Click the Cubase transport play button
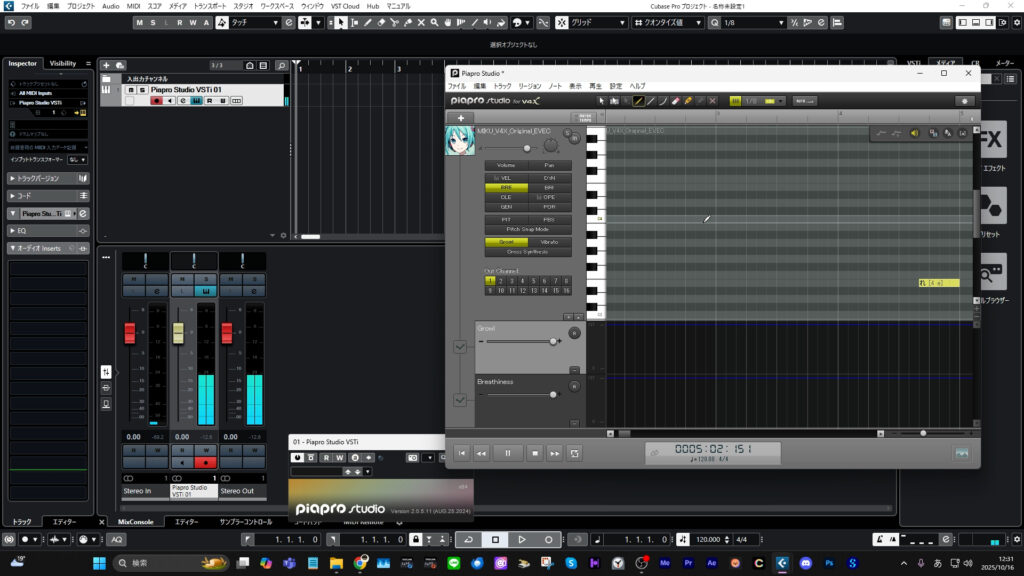The width and height of the screenshot is (1024, 576). pos(522,540)
